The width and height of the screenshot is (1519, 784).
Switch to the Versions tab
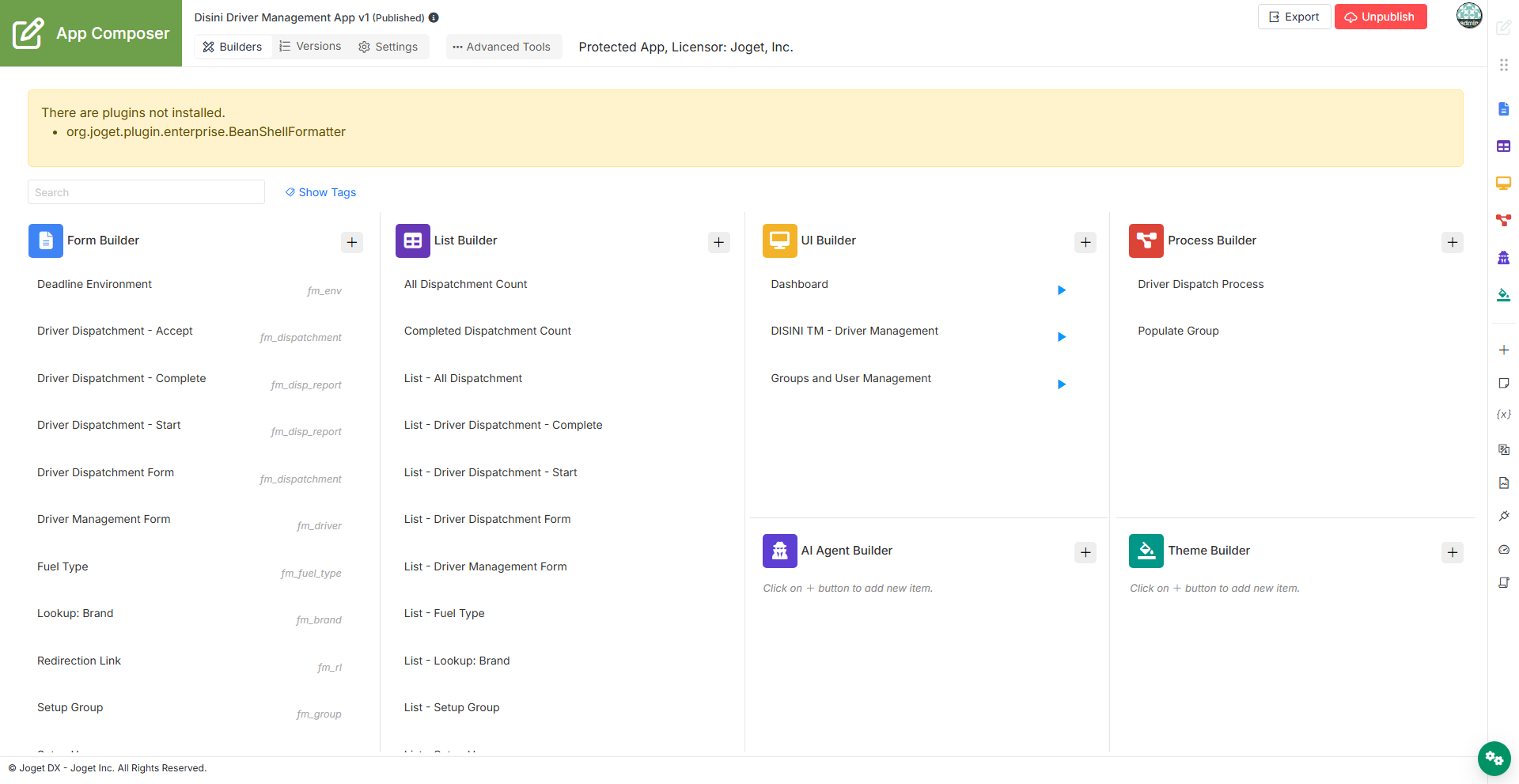pos(310,47)
